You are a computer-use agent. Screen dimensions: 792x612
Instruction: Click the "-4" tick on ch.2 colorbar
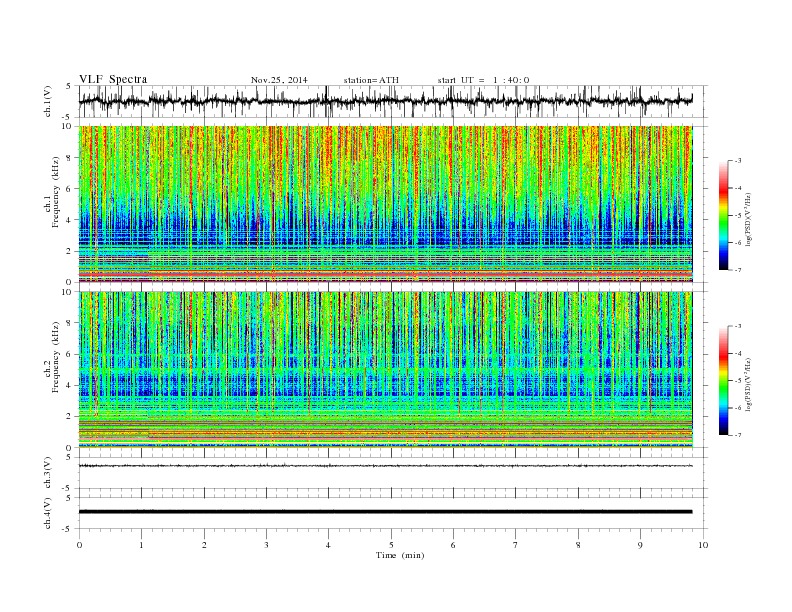point(737,353)
